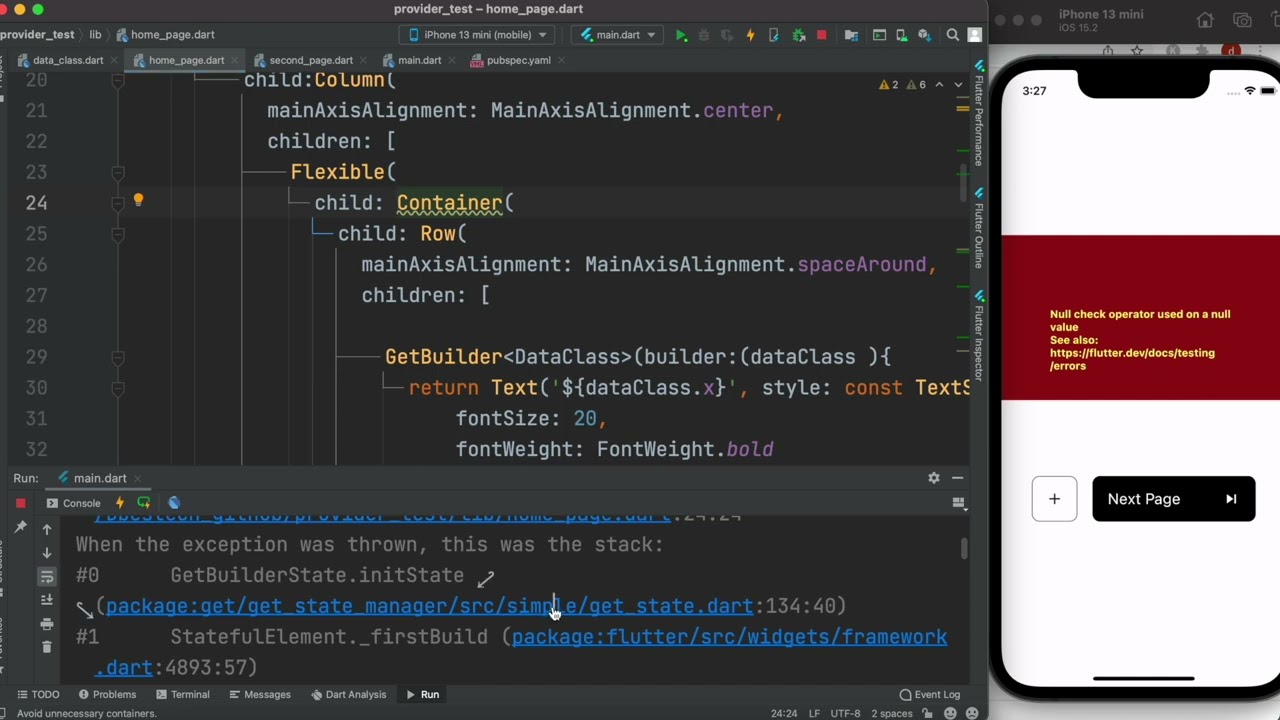Click the print icon in console sidebar
Screen dimensions: 1280x720
[47, 624]
